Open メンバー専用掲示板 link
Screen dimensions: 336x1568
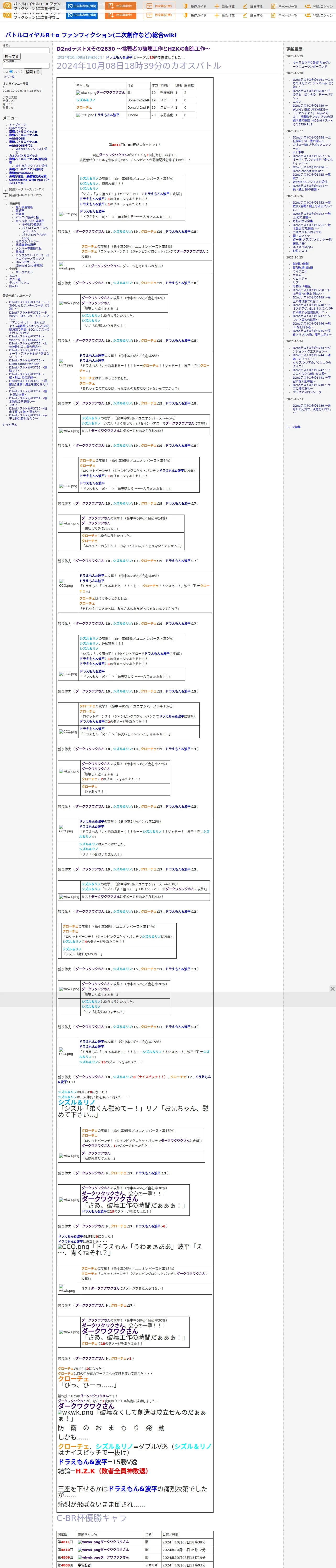(x=29, y=248)
